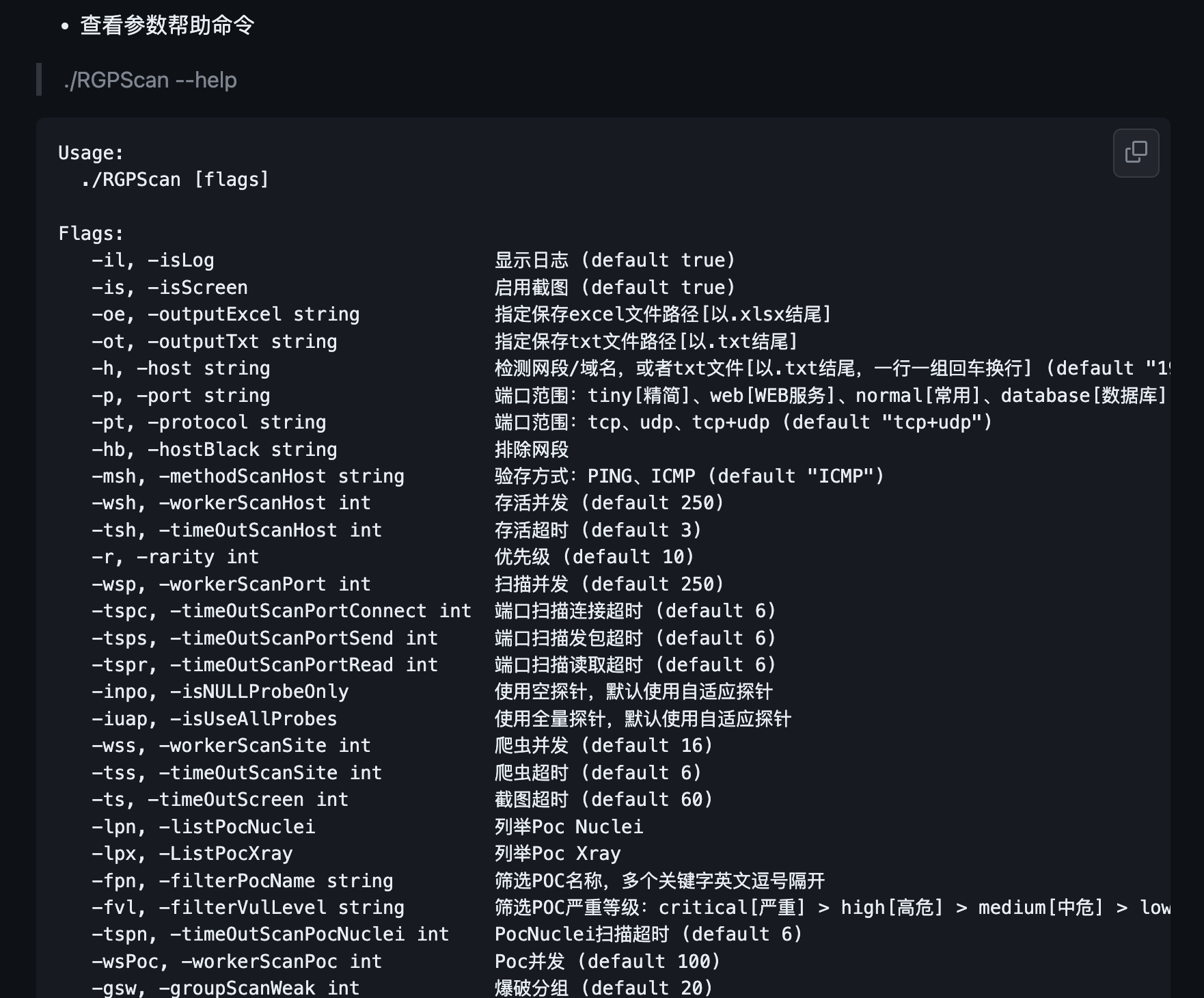Image resolution: width=1204 pixels, height=998 pixels.
Task: Click the "-tsh, -timeOutScanHost int" flag
Action: click(x=236, y=530)
